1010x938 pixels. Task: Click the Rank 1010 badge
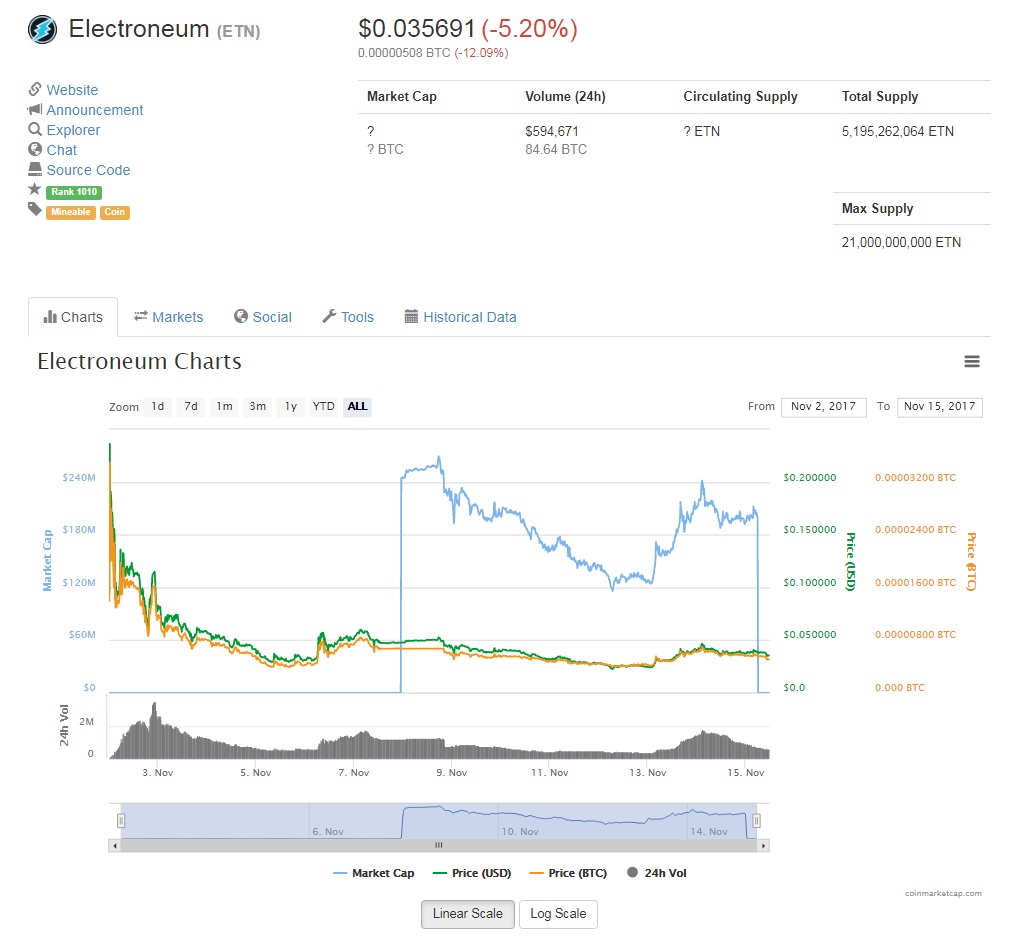(74, 192)
